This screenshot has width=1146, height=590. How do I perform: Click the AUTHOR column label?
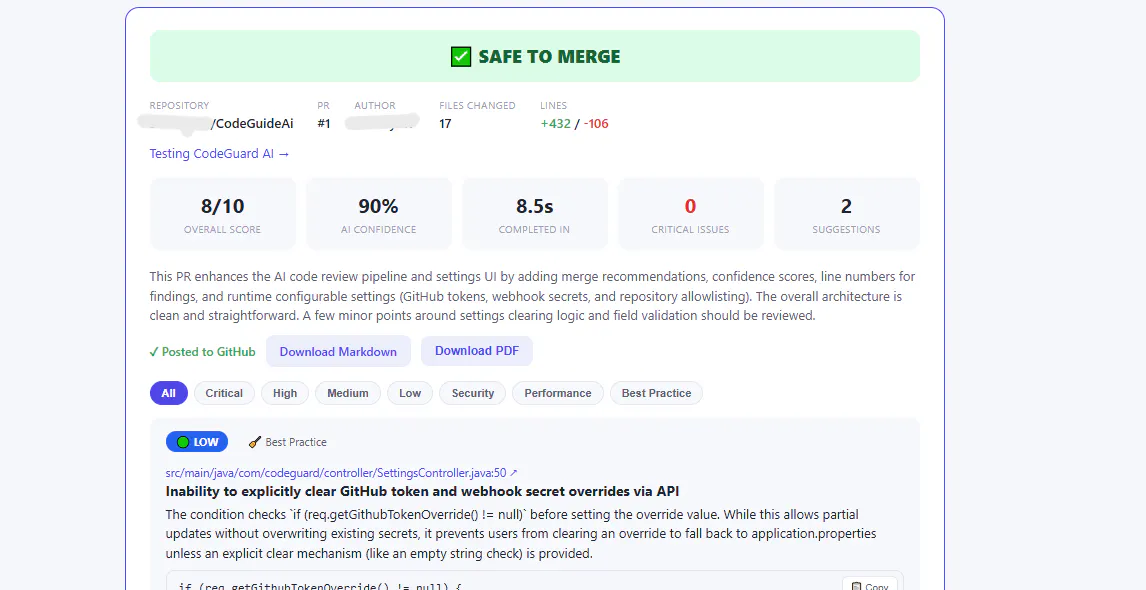pyautogui.click(x=375, y=105)
